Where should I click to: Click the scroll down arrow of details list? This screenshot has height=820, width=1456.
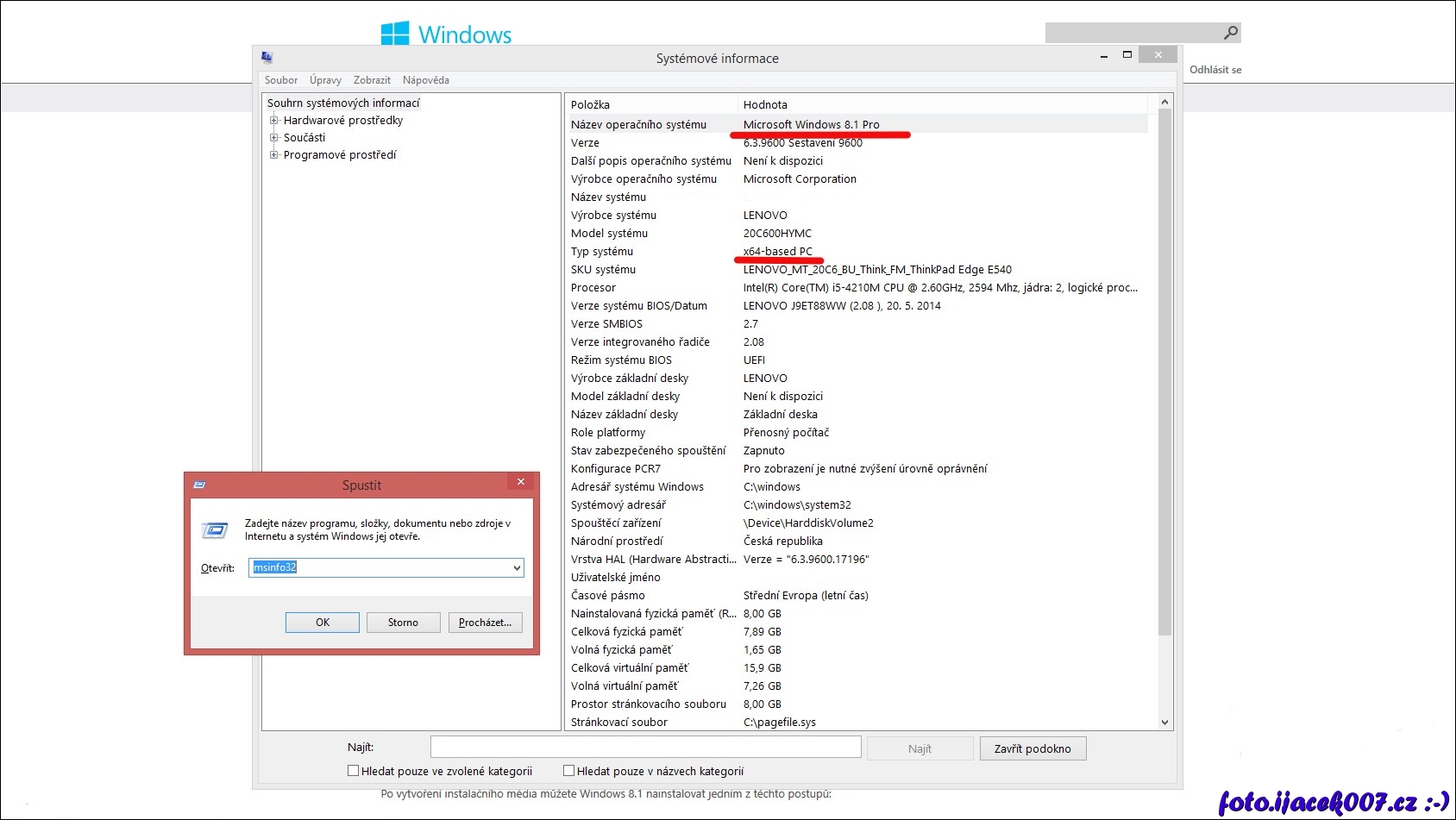pyautogui.click(x=1164, y=723)
